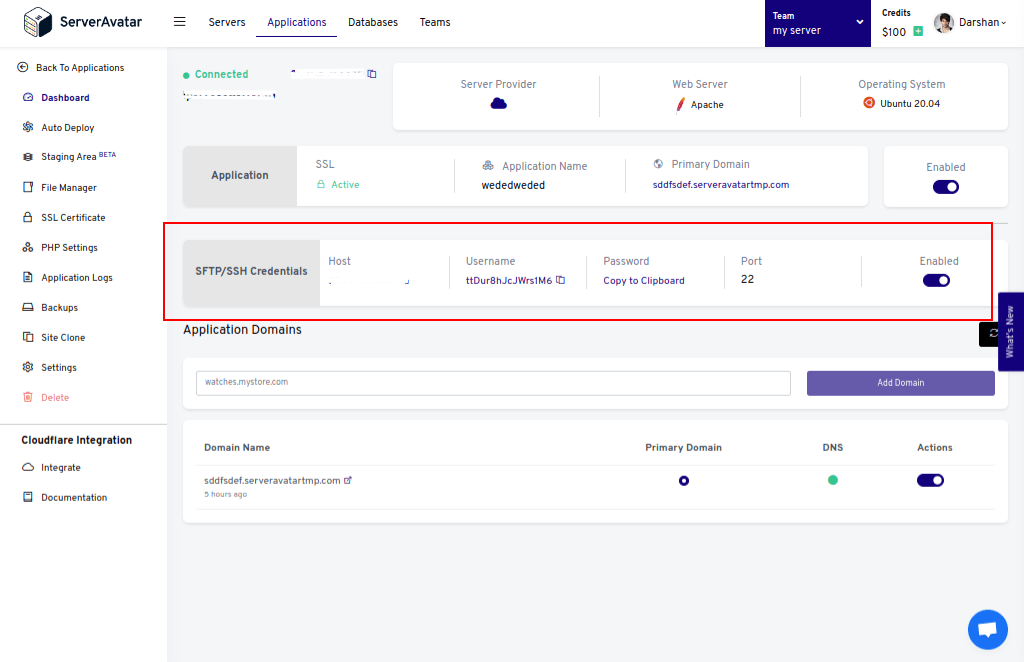Expand the Team my server dropdown

[818, 24]
